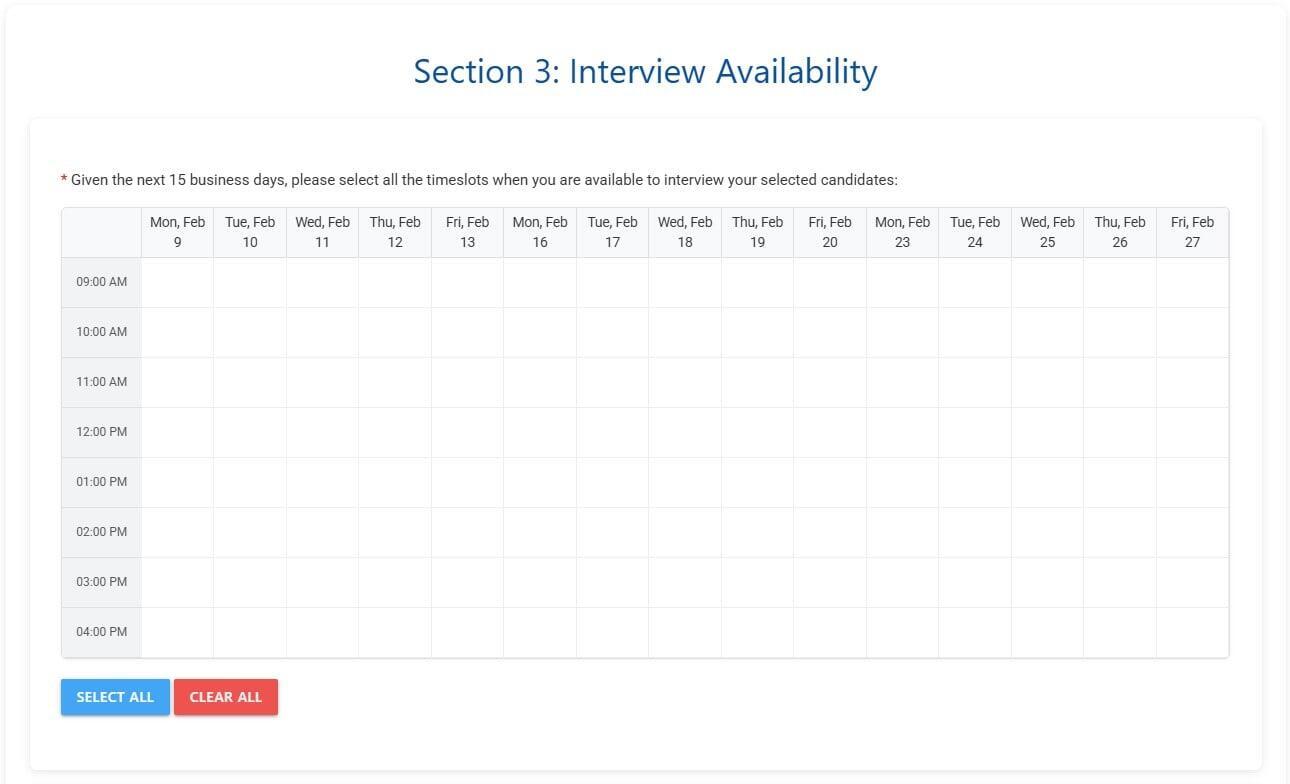Viewport: 1290px width, 784px height.
Task: Toggle 03:00 PM slot on Tue, Feb 17
Action: (612, 582)
